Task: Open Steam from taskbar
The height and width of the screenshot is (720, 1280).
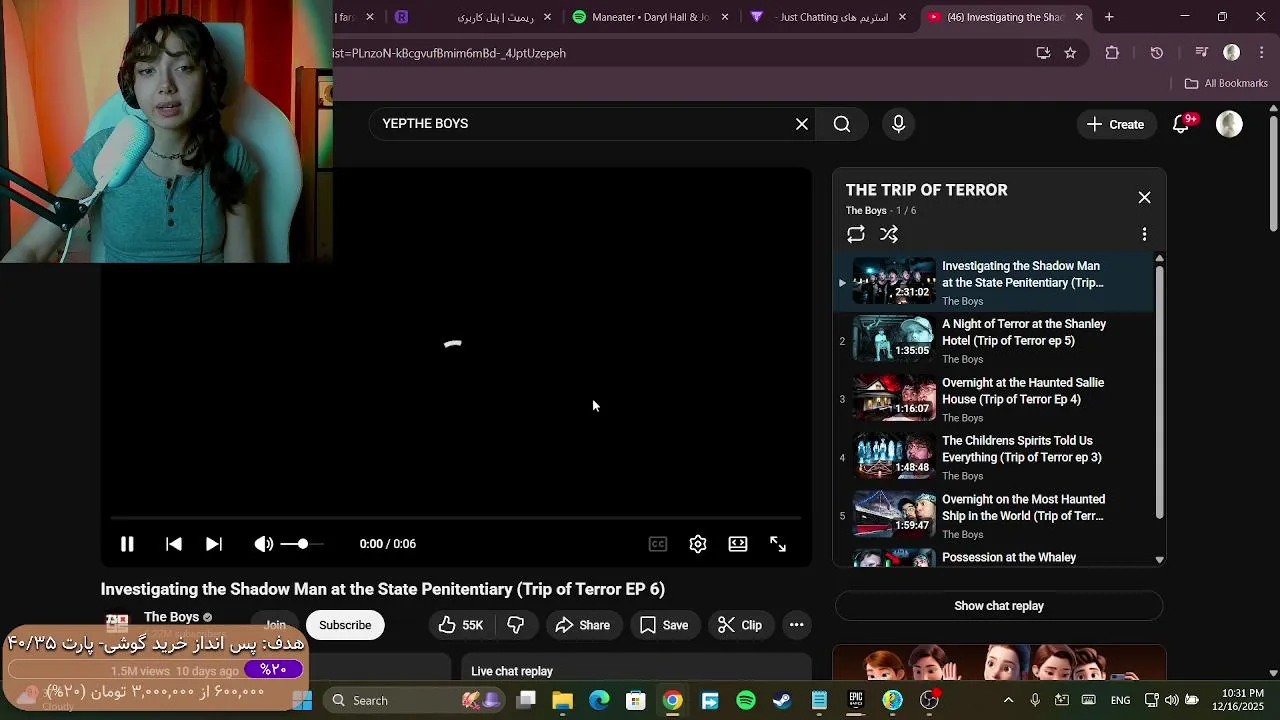Action: [782, 700]
